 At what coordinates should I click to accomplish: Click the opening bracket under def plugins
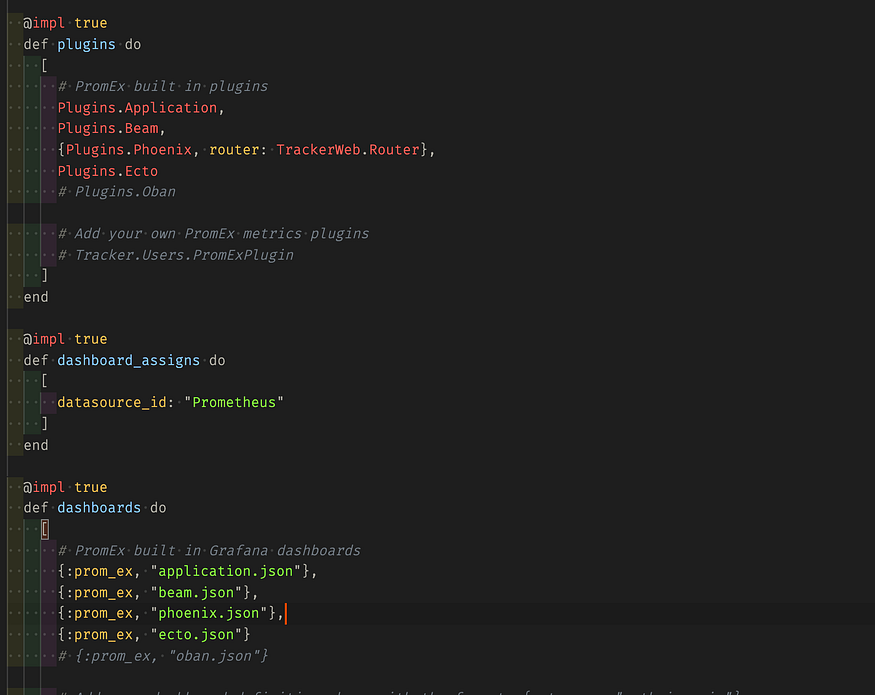[45, 66]
